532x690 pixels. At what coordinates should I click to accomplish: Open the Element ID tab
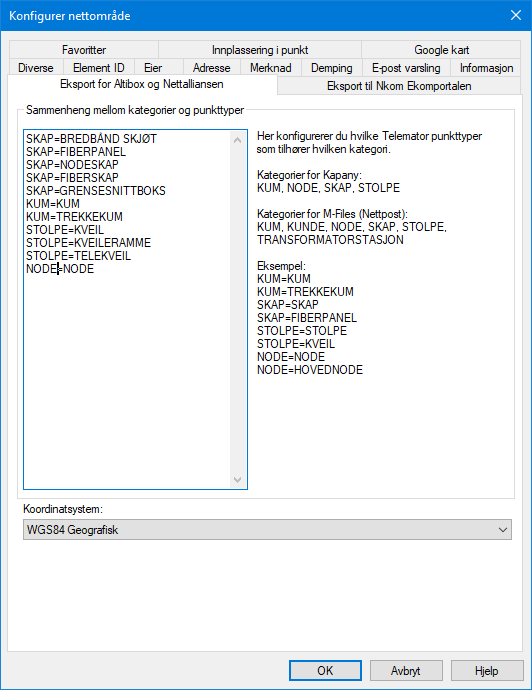tap(99, 68)
